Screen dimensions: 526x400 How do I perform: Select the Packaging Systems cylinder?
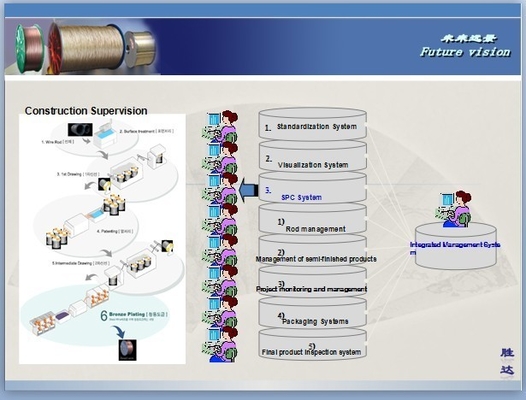click(x=313, y=312)
